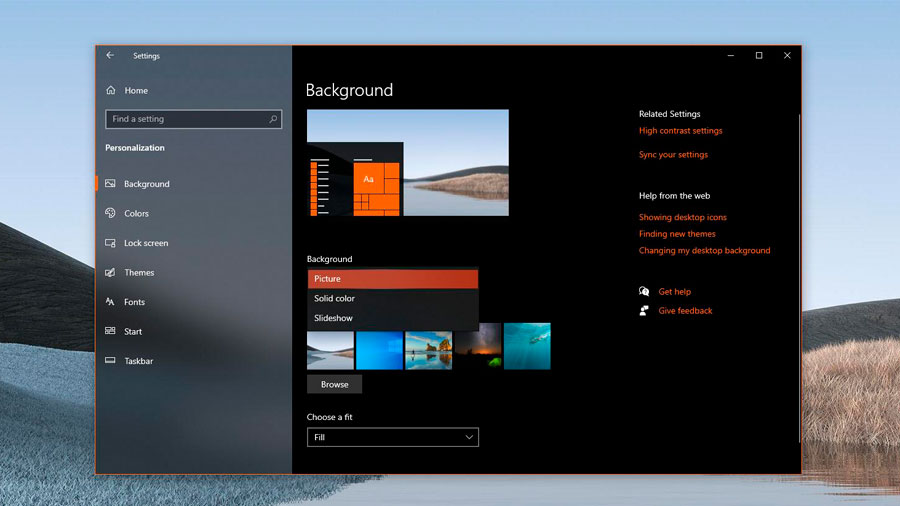
Task: Click the Get help chat icon
Action: [x=644, y=291]
